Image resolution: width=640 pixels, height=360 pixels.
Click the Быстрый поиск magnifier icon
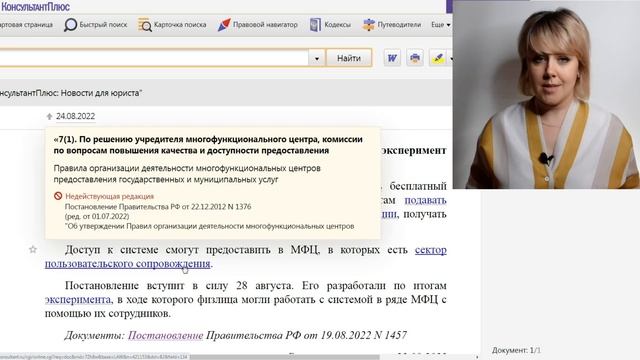(x=70, y=25)
